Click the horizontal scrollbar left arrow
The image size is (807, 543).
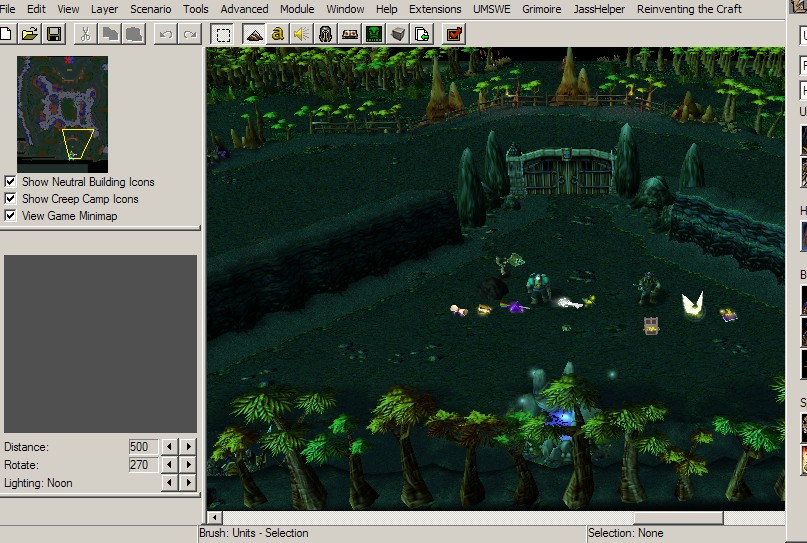point(214,517)
